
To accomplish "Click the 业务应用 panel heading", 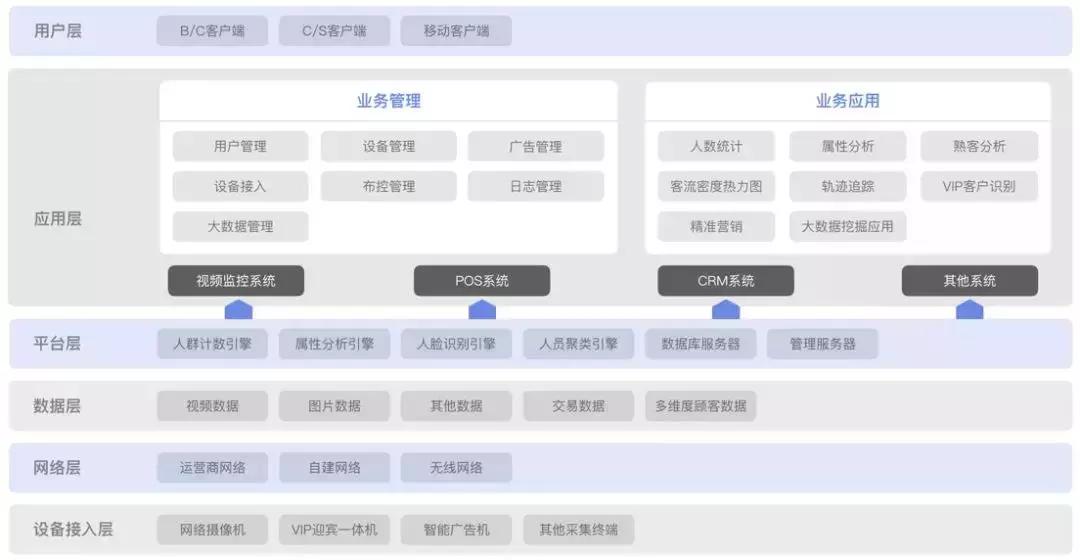I will pyautogui.click(x=847, y=101).
